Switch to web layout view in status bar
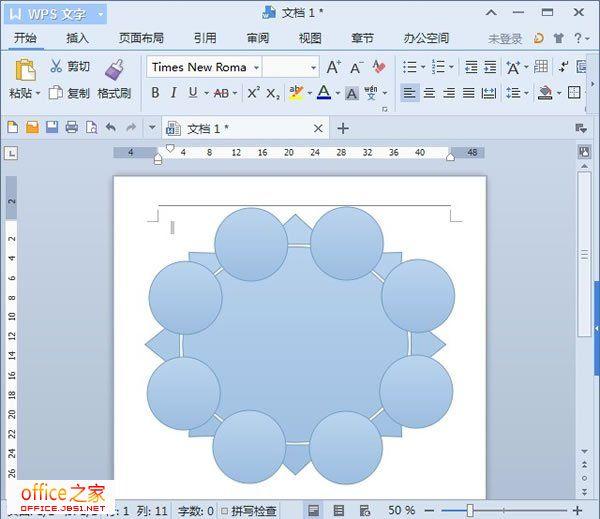 pyautogui.click(x=365, y=510)
